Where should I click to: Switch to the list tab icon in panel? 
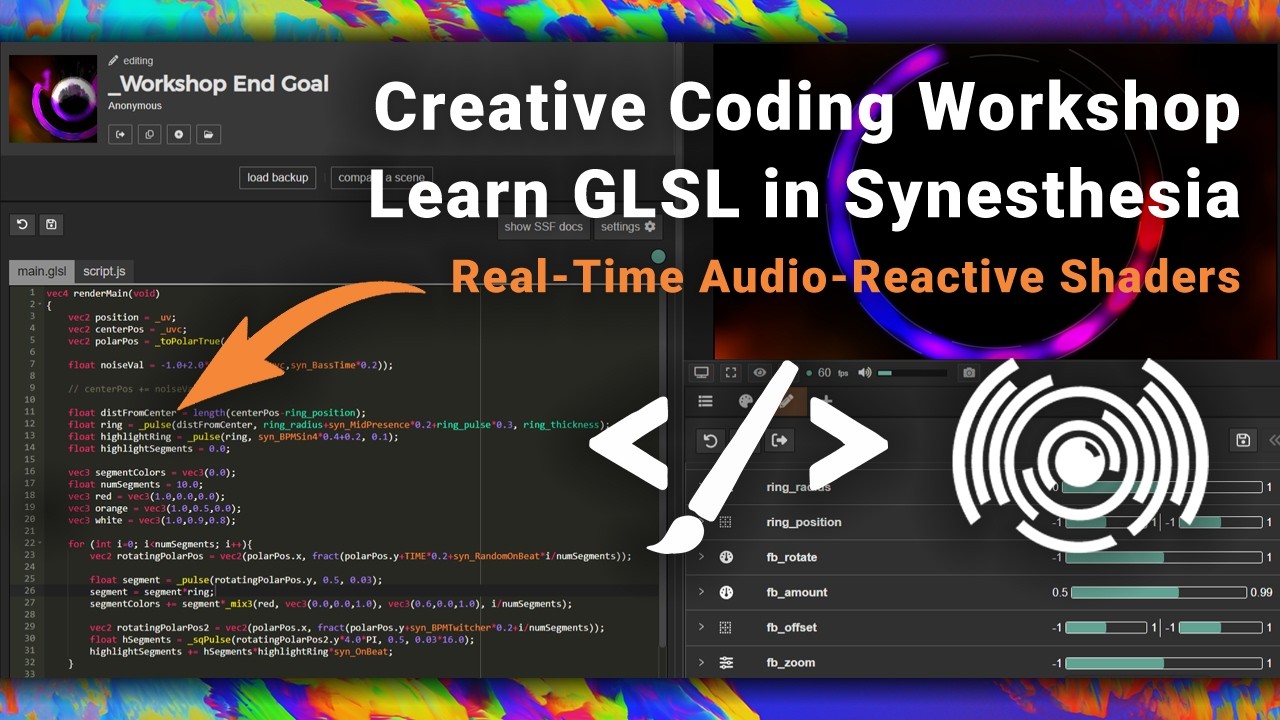coord(705,401)
